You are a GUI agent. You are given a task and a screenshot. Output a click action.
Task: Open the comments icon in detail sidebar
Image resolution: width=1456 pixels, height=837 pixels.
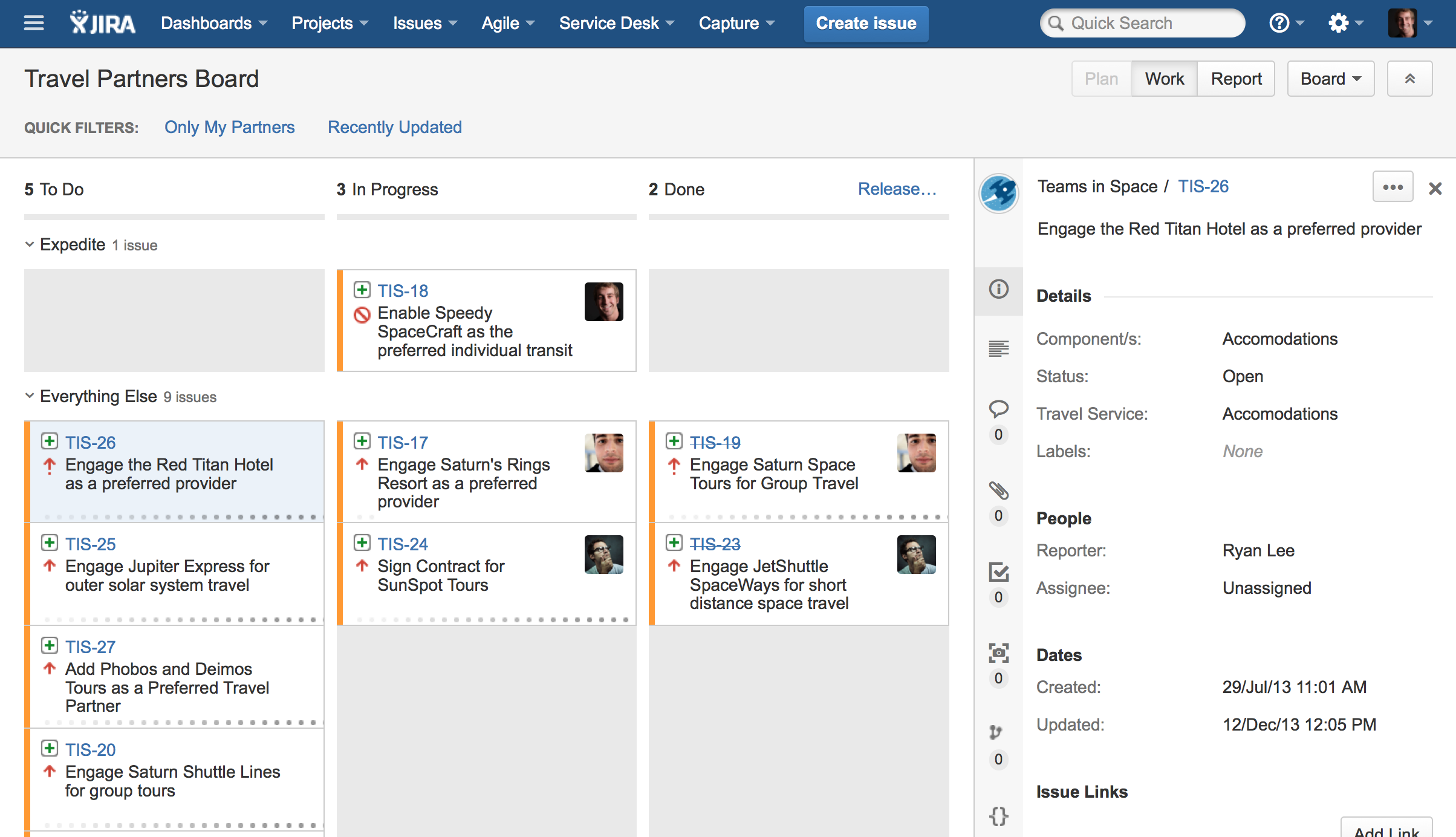tap(998, 409)
